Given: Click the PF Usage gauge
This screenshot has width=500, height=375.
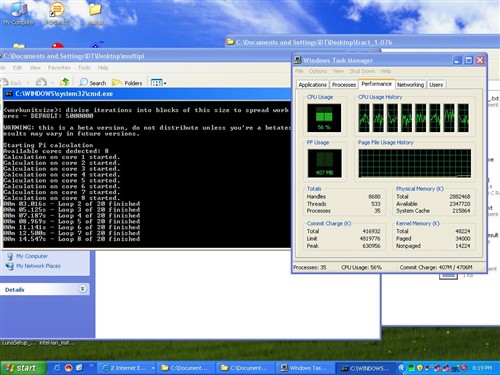Looking at the screenshot, I should click(324, 163).
